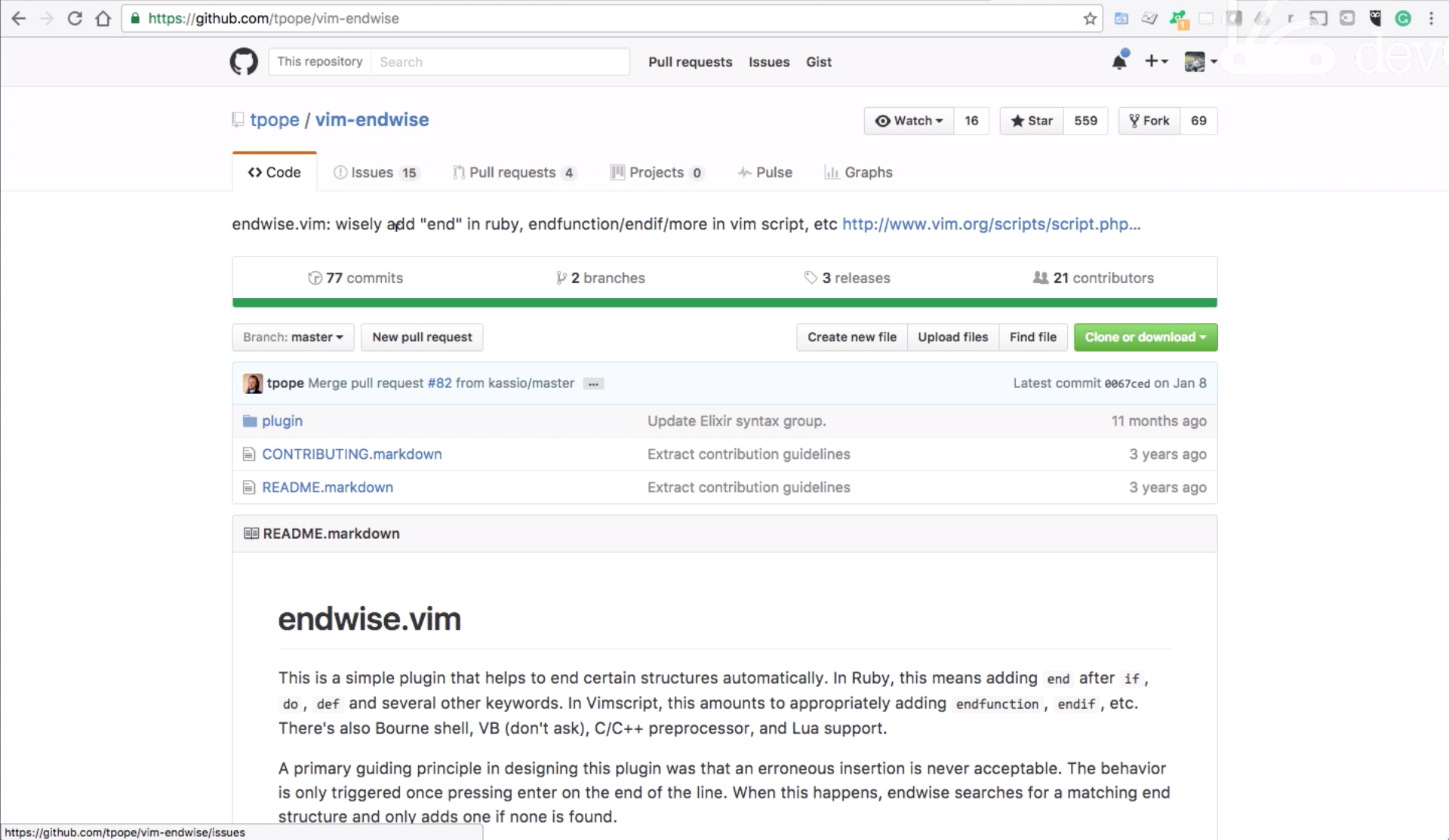
Task: Open 'Update Elixir syntax group.' commit
Action: (737, 421)
